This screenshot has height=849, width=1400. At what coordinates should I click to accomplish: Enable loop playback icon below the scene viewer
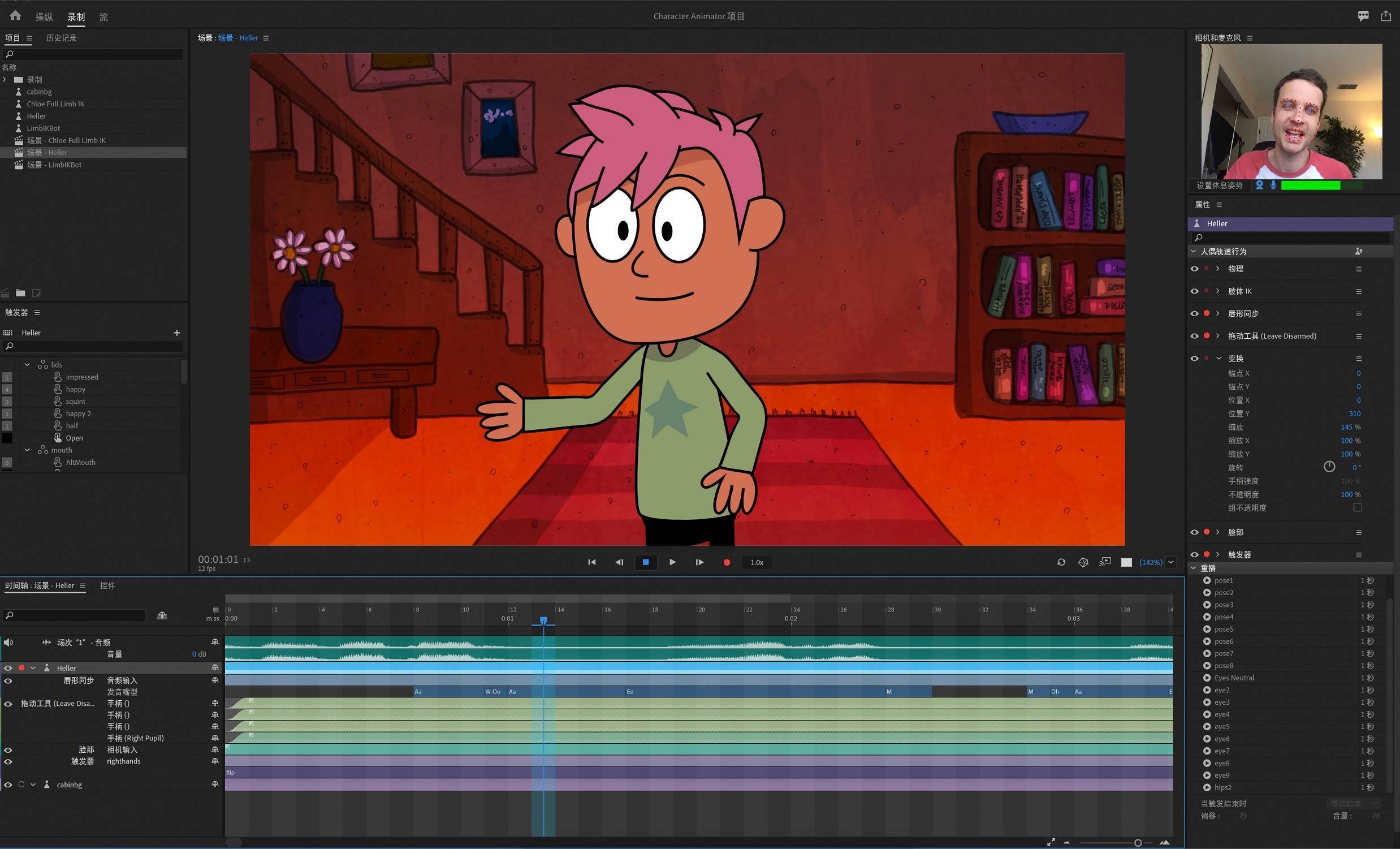(x=1061, y=562)
